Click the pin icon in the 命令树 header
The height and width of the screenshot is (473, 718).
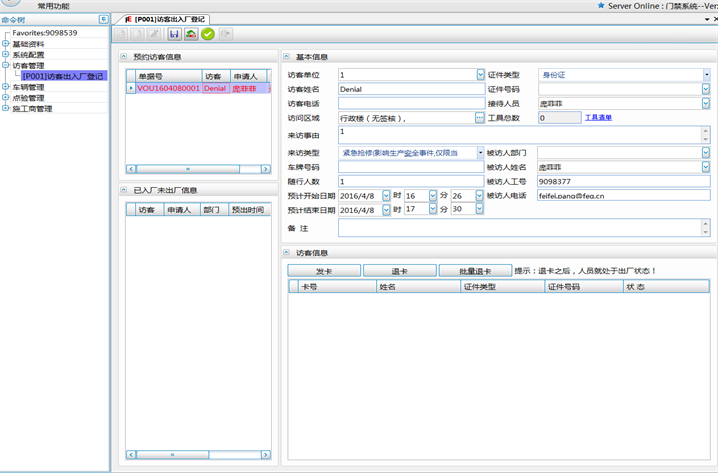103,19
